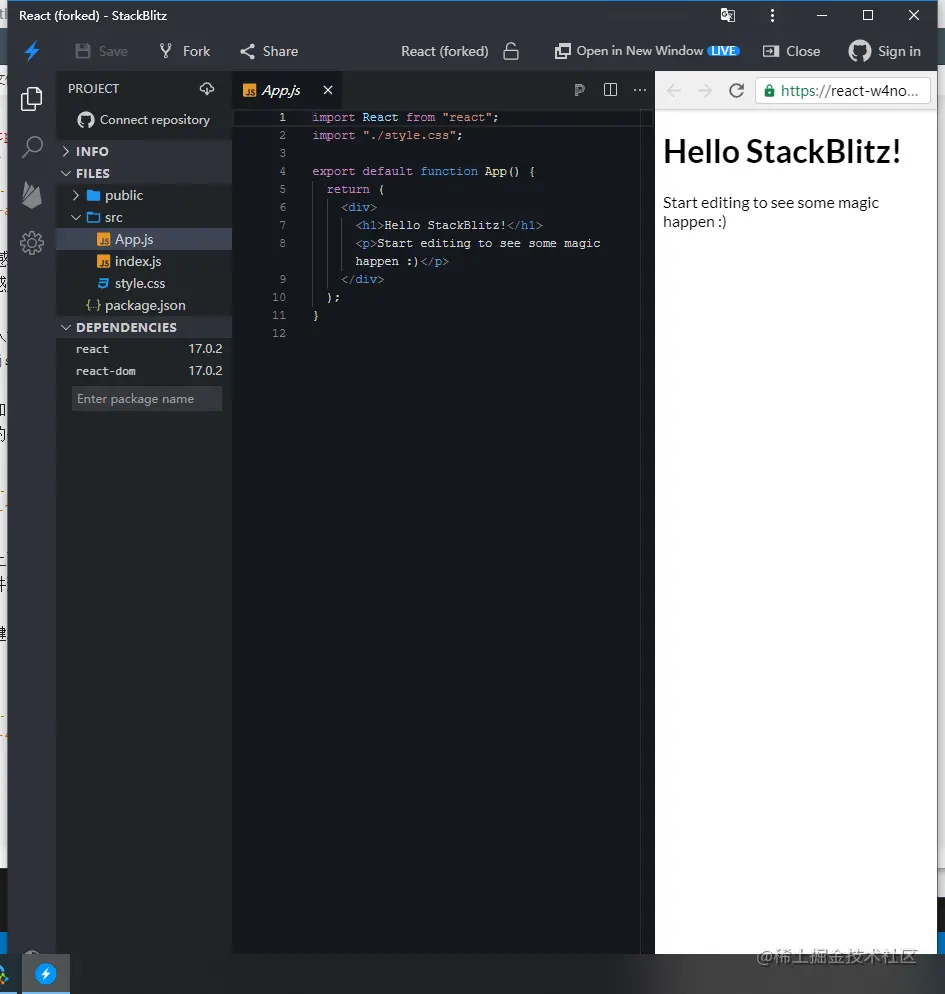945x994 pixels.
Task: Expand the INFO section
Action: 144,152
